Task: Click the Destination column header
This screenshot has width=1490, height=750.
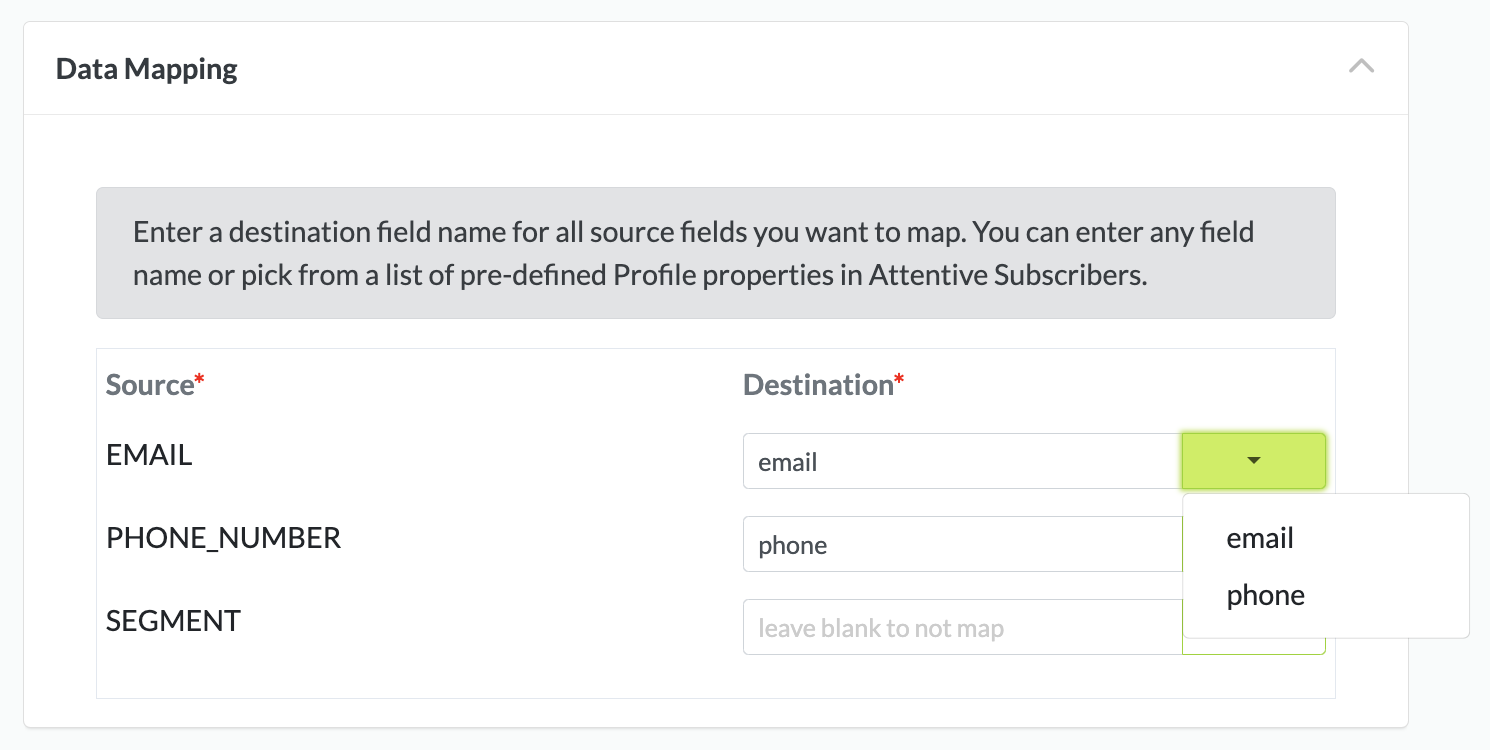Action: pyautogui.click(x=817, y=385)
